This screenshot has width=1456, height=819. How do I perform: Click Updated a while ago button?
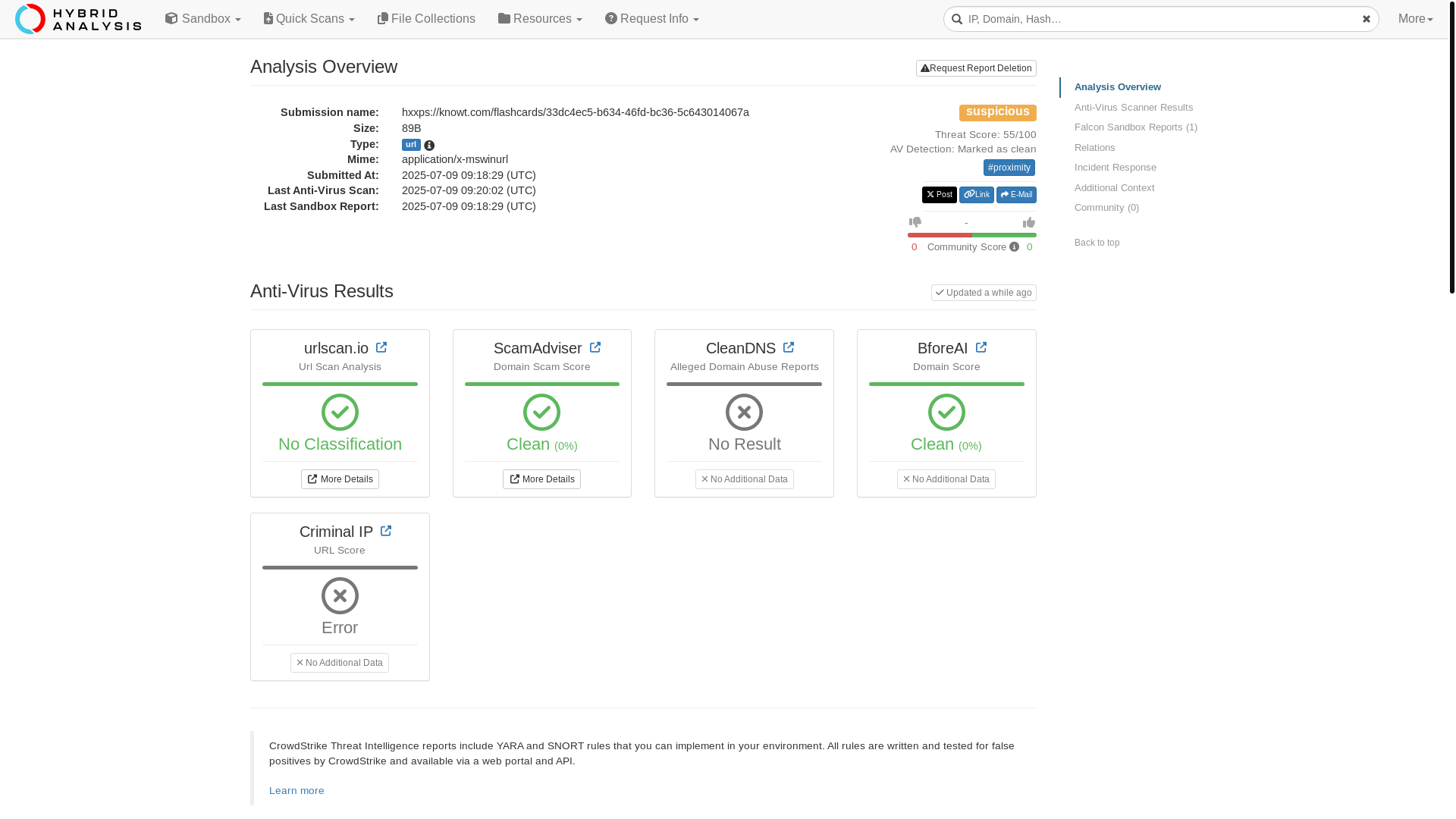984,293
